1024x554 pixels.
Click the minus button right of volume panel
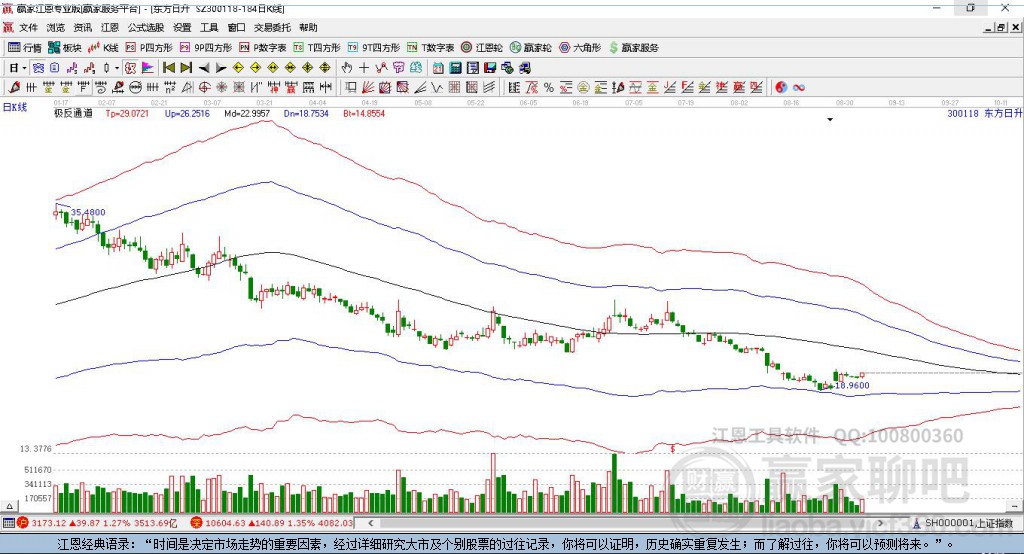pos(1014,506)
